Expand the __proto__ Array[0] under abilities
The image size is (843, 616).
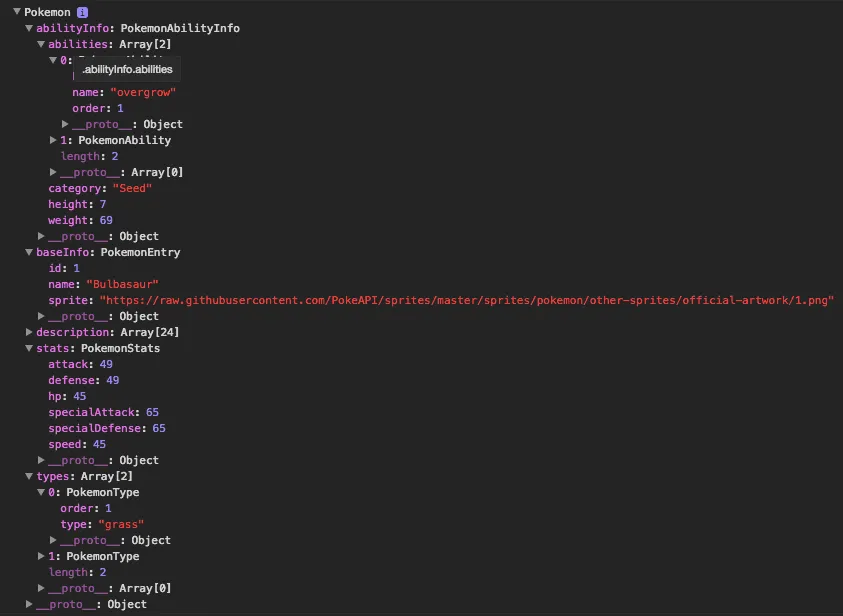pos(52,172)
